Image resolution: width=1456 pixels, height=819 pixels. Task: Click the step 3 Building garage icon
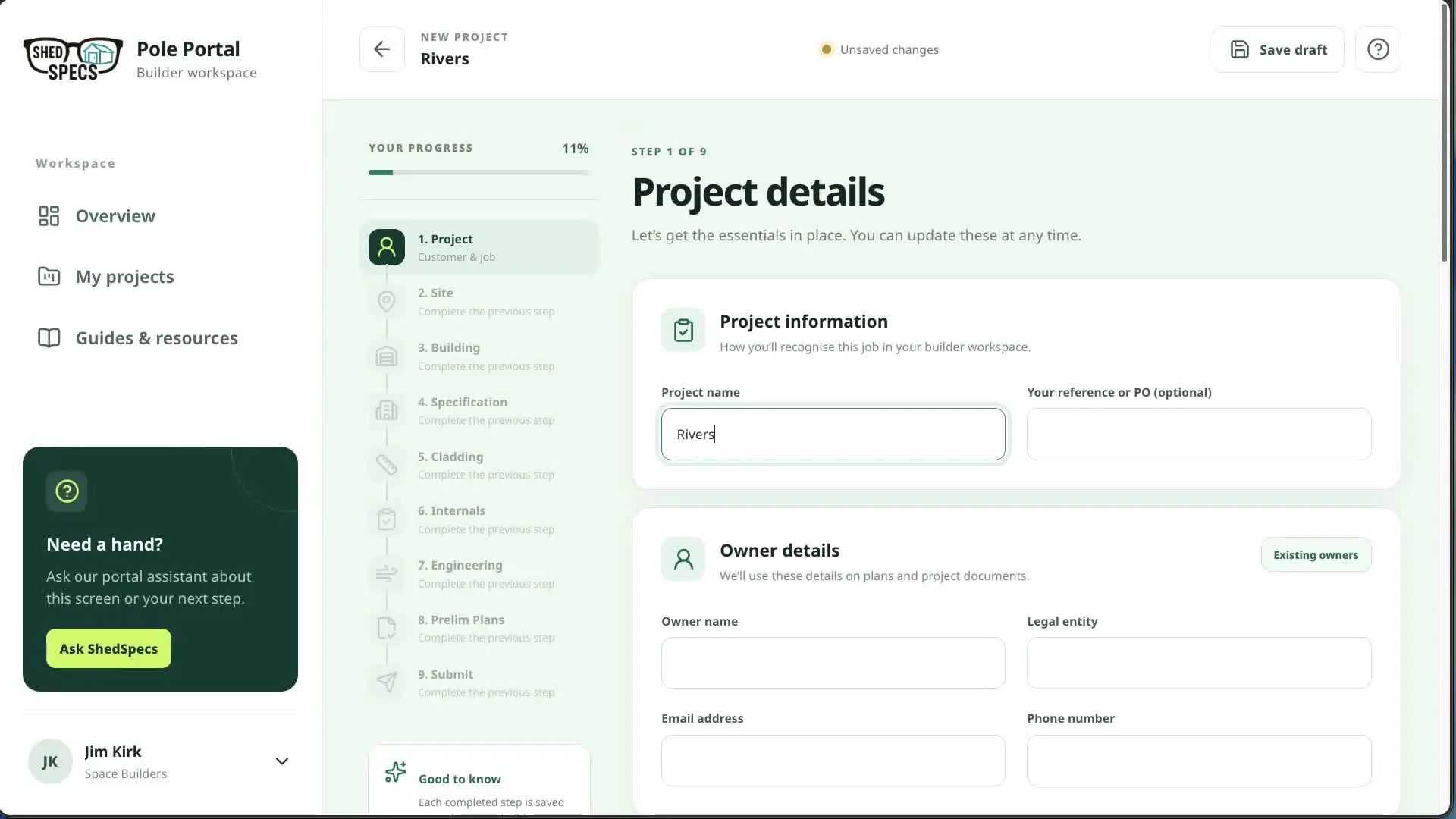click(387, 356)
